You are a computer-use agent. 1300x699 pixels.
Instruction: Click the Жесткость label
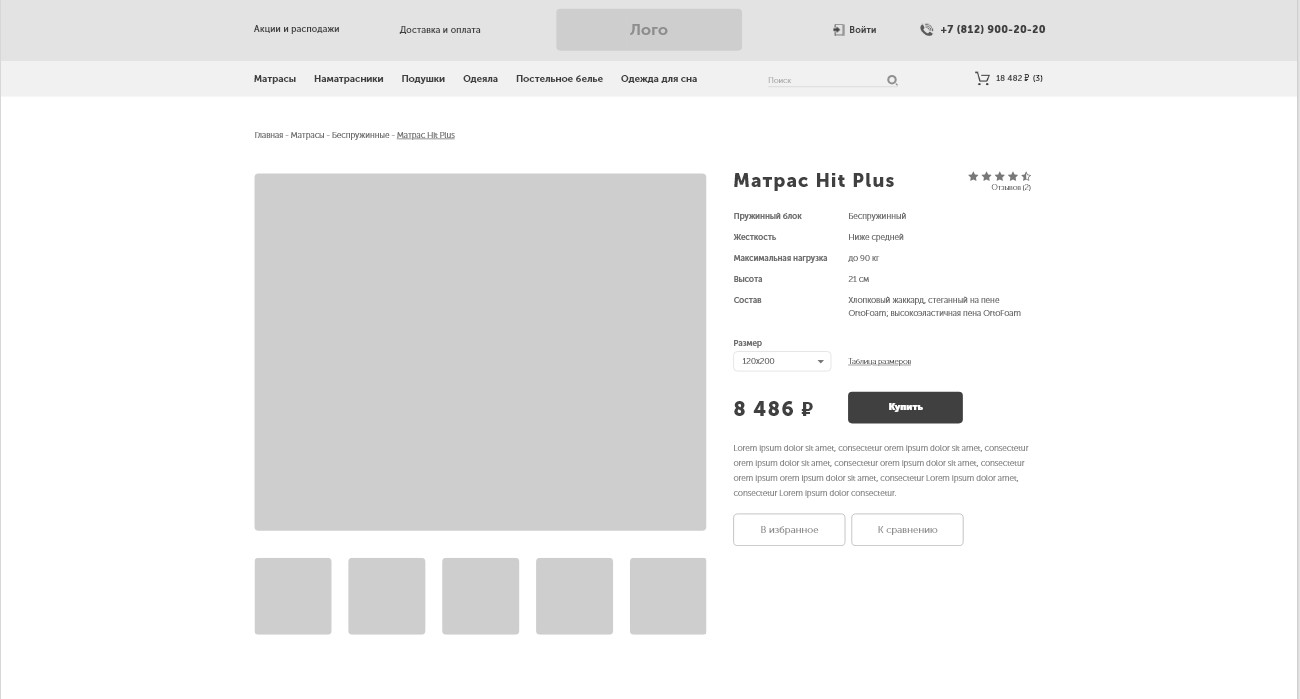pyautogui.click(x=754, y=237)
